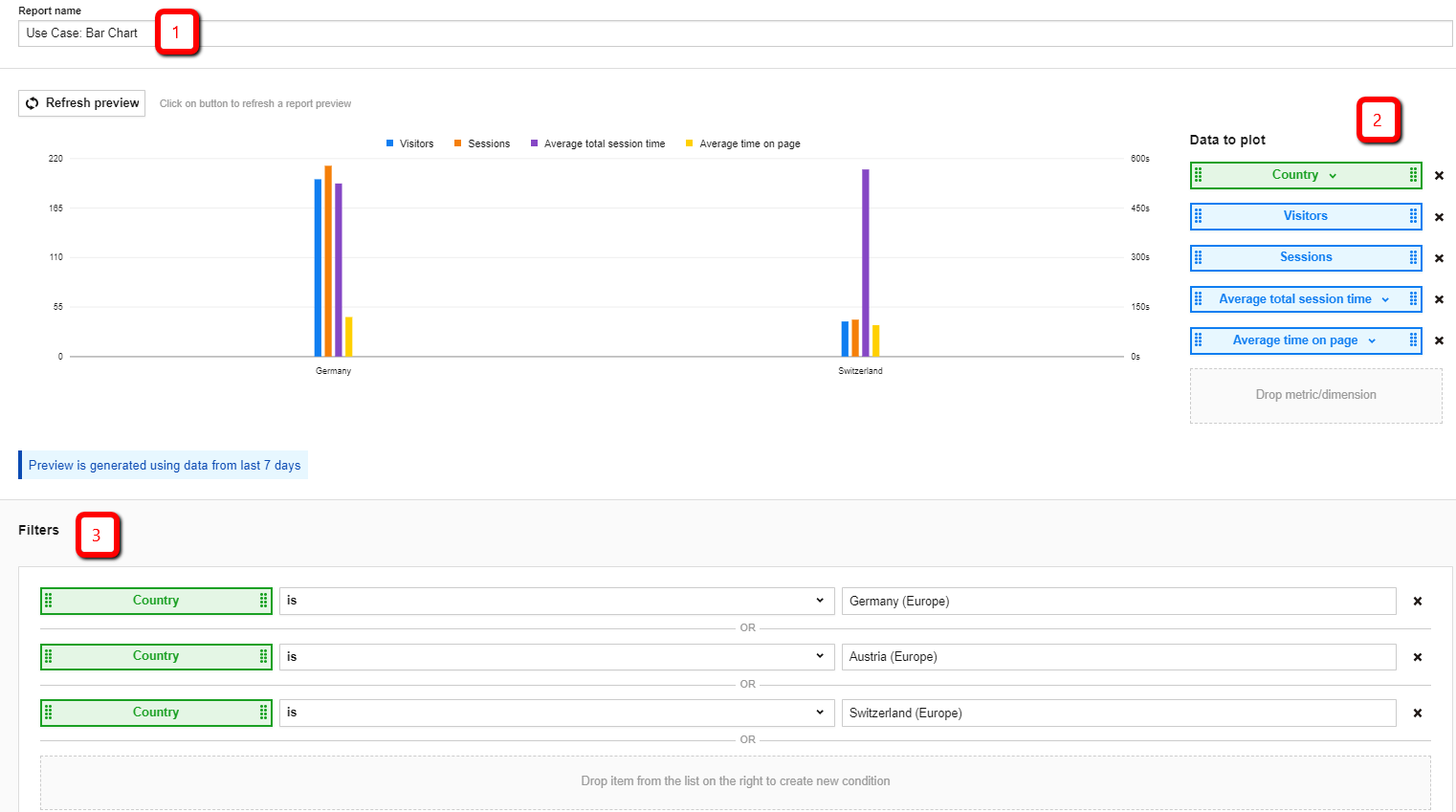The width and height of the screenshot is (1456, 812).
Task: Click the Sessions drag handle in Data to plot
Action: (x=1199, y=257)
